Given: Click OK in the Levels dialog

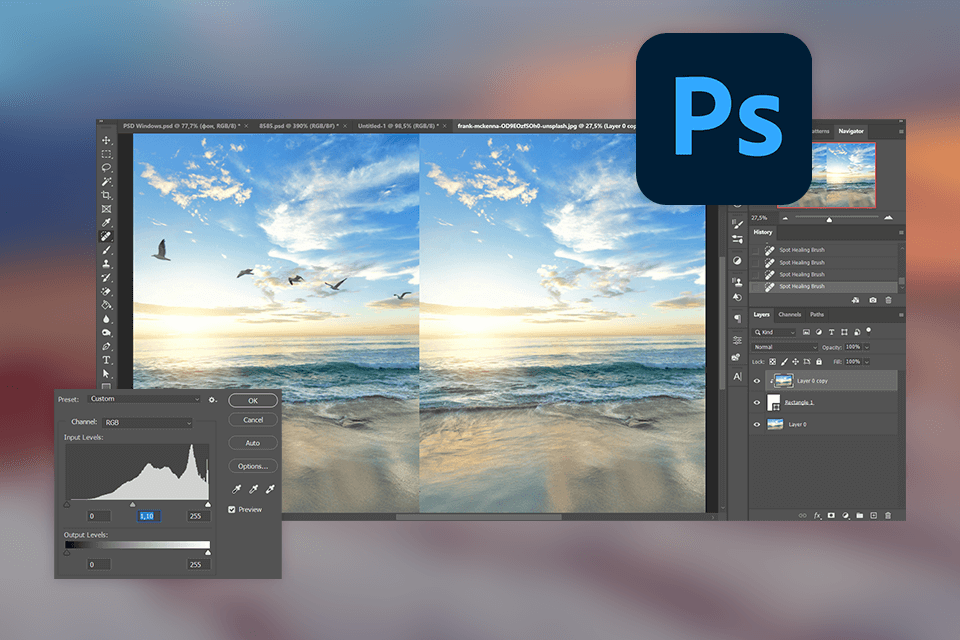Looking at the screenshot, I should coord(253,401).
